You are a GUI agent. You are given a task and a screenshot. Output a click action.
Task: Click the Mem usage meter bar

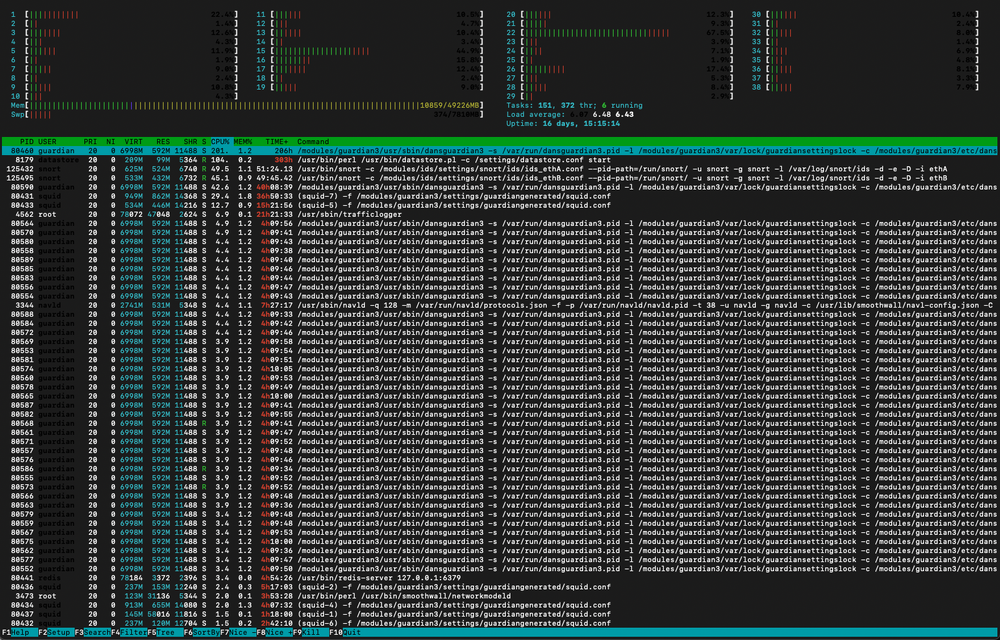247,105
